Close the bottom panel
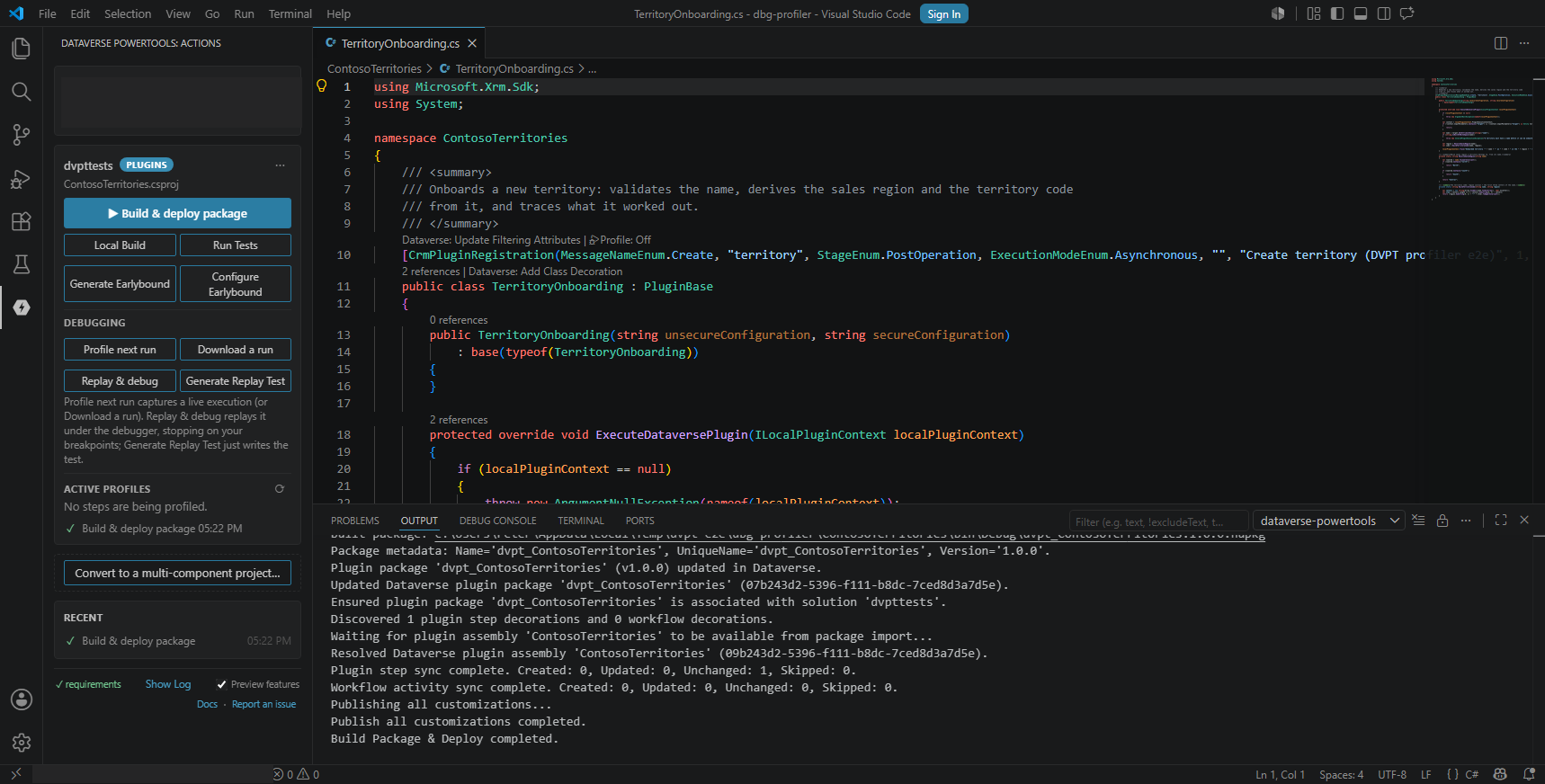 (x=1524, y=521)
